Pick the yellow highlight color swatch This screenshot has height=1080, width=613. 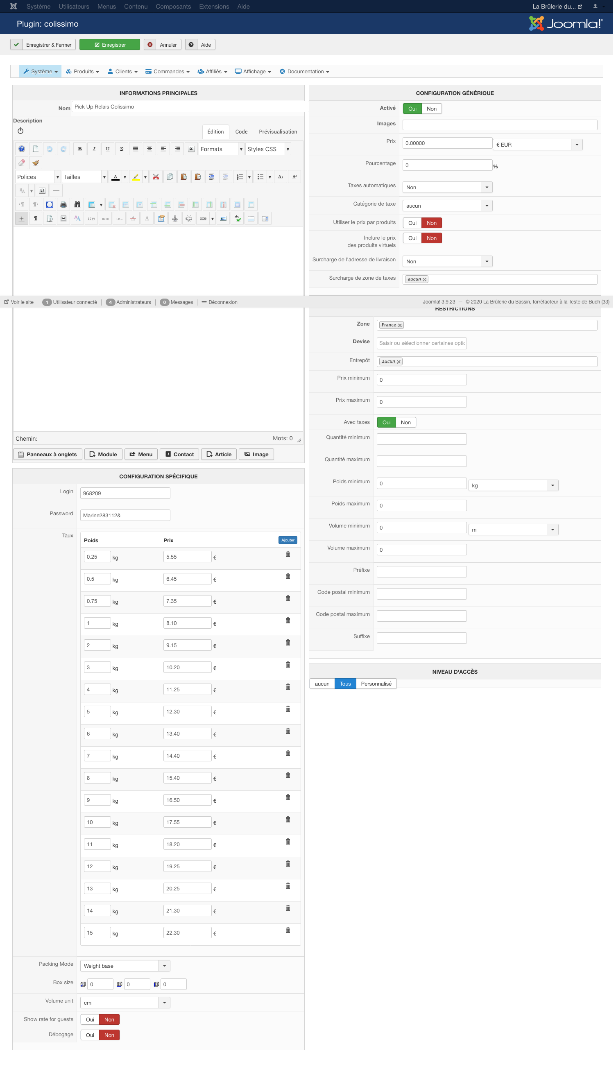click(x=136, y=177)
